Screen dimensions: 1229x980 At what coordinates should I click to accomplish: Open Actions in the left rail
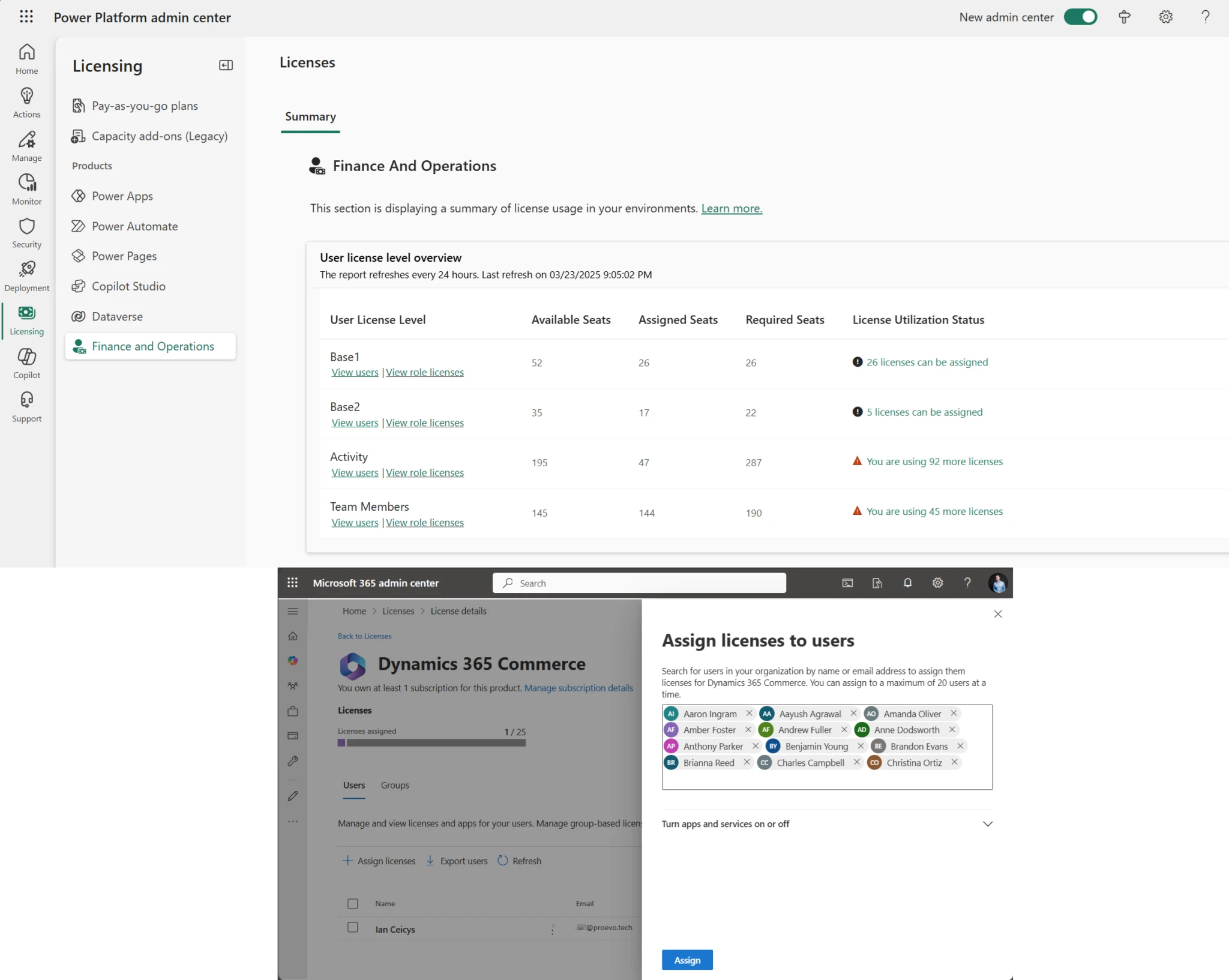point(27,103)
